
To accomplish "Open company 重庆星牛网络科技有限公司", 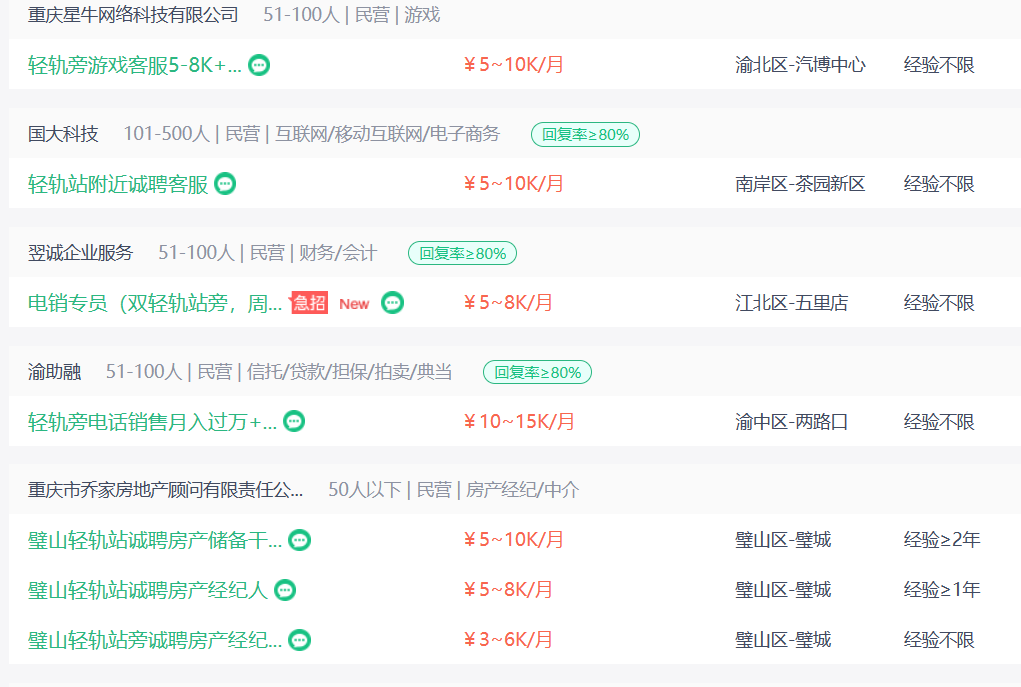I will point(133,15).
